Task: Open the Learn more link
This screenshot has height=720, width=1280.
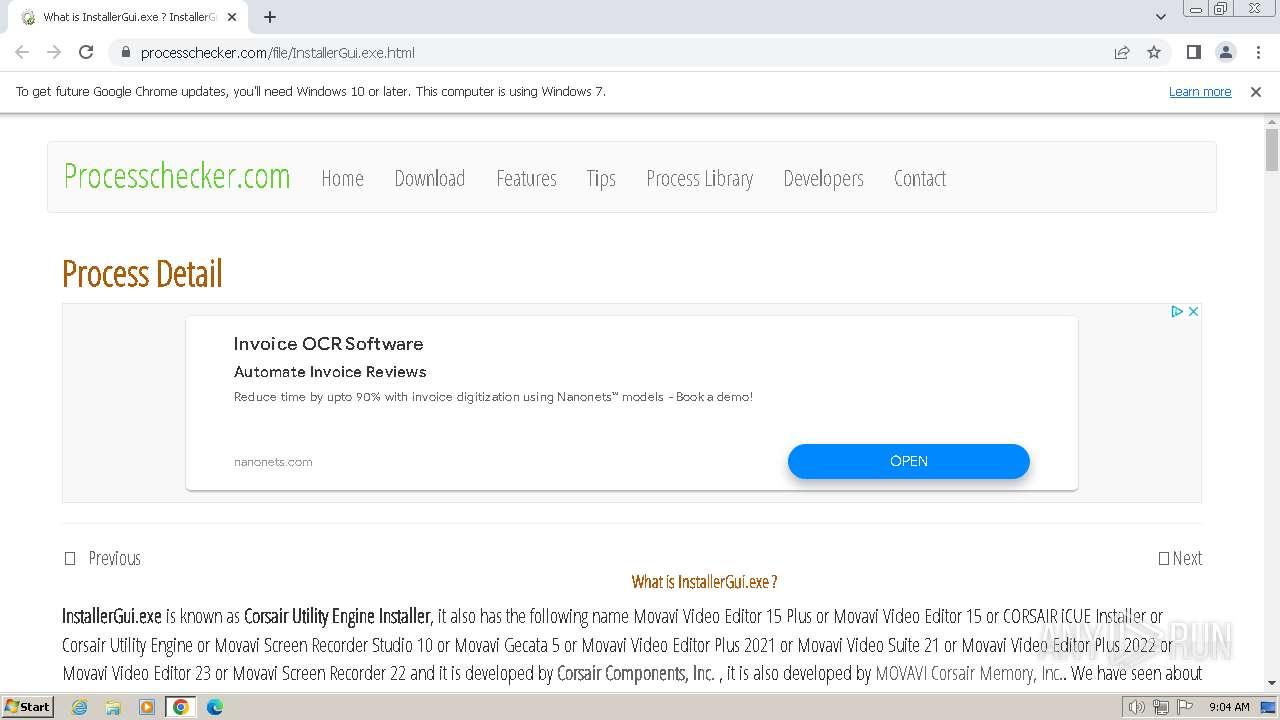Action: point(1200,91)
